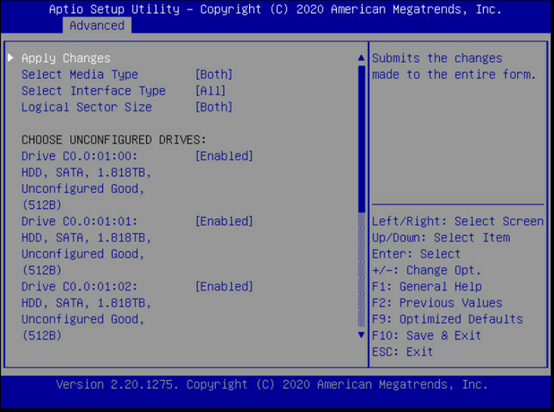Open the Advanced tab
This screenshot has height=412, width=554.
coord(97,25)
